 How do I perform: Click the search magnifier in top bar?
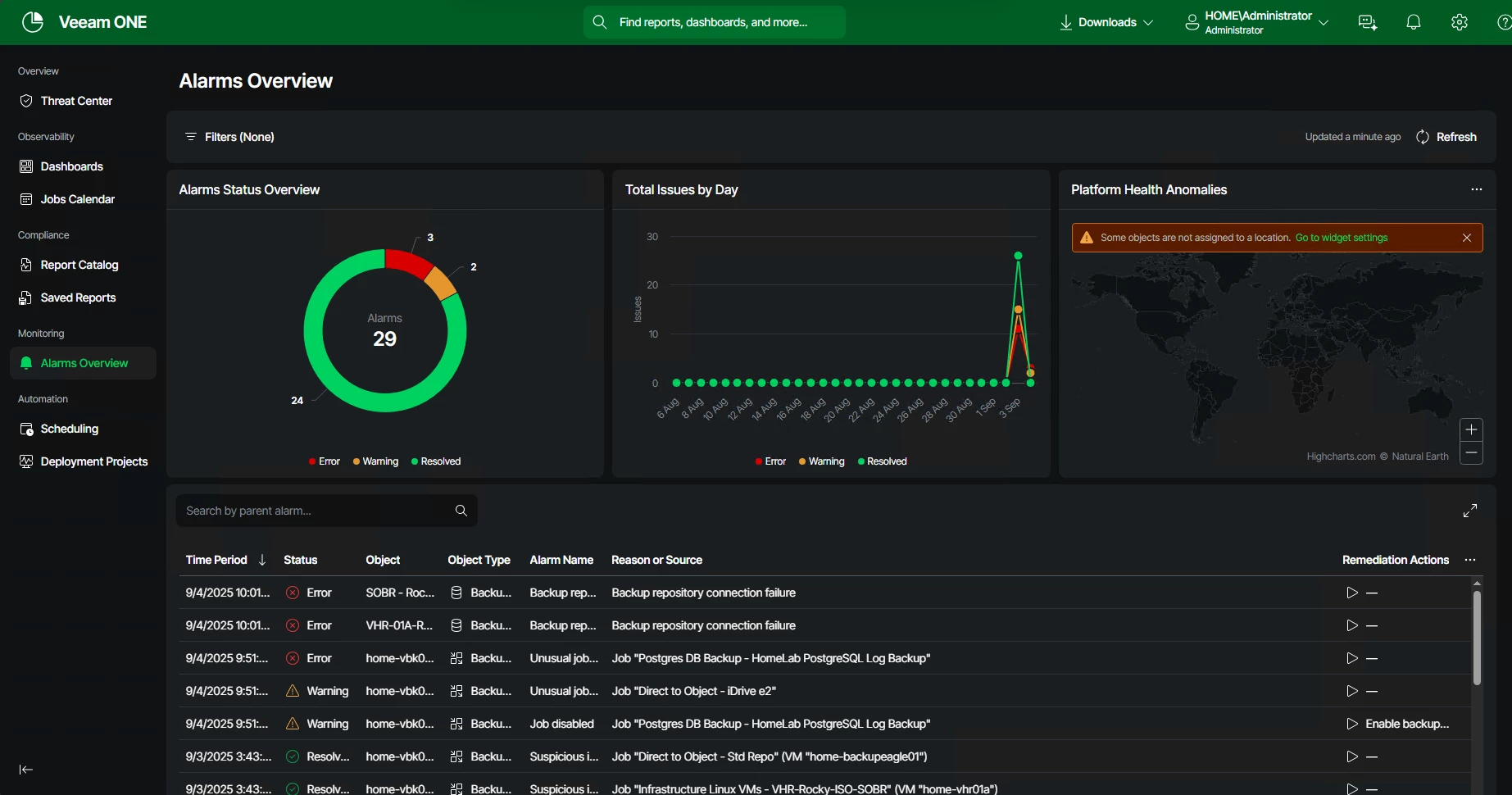(600, 22)
